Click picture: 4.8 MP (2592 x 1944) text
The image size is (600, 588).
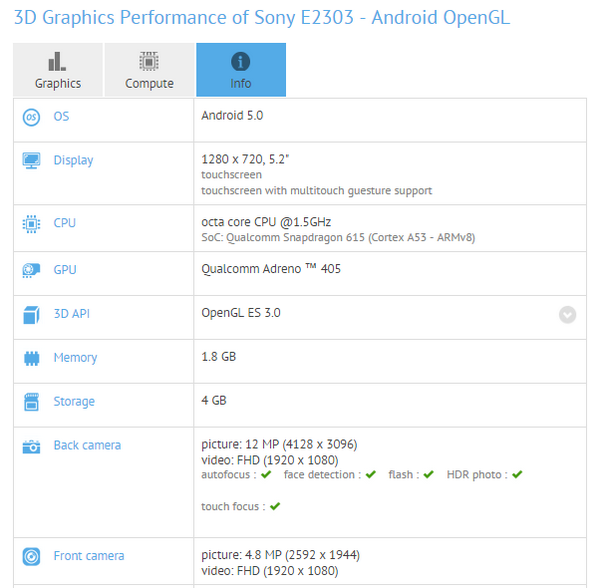pyautogui.click(x=280, y=555)
